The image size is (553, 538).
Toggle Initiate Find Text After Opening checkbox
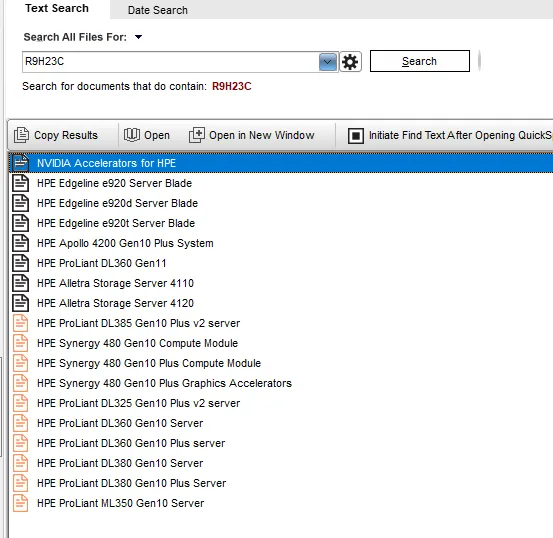coord(356,135)
